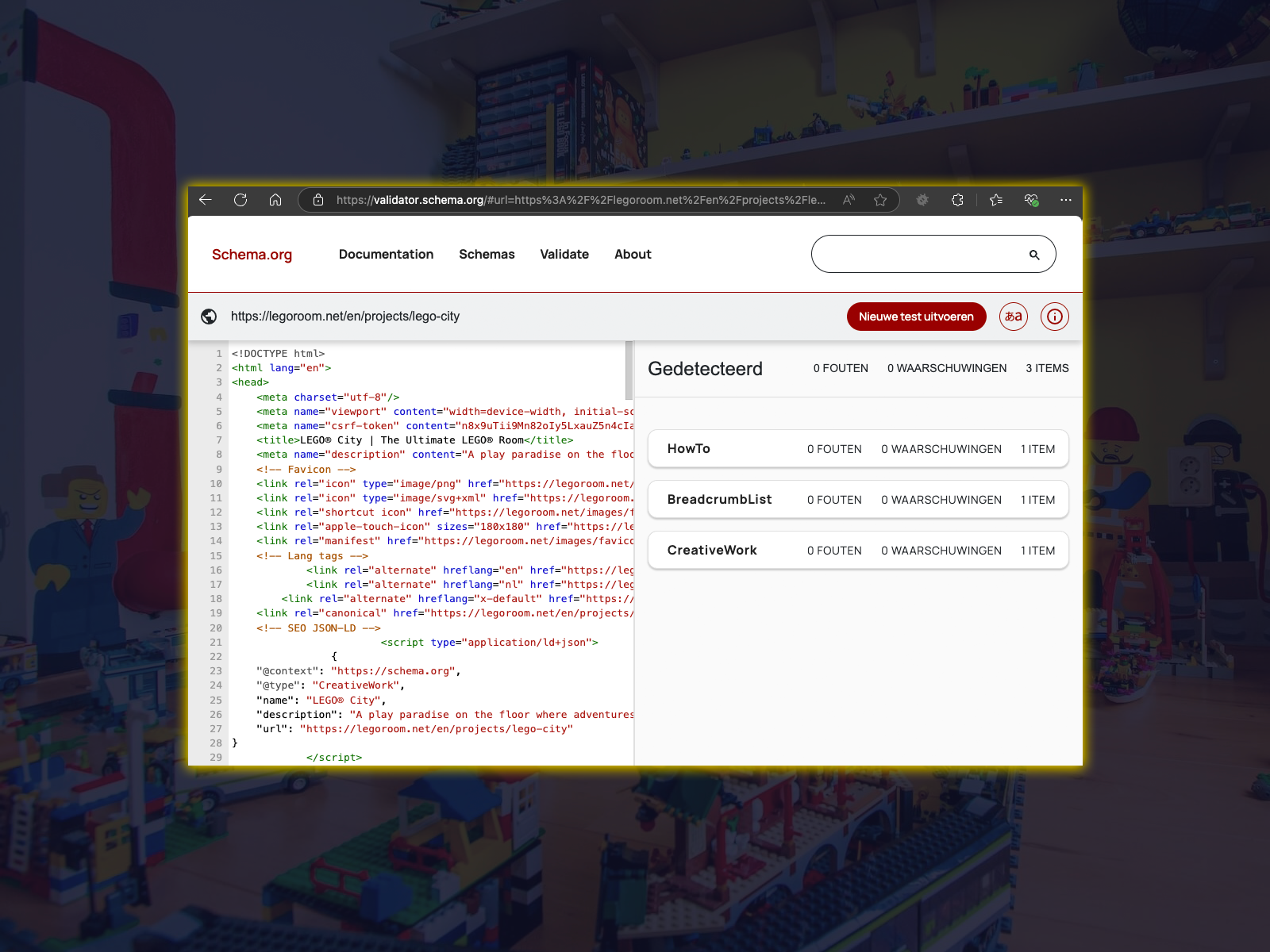Click the canonical link code line 19

[x=444, y=613]
